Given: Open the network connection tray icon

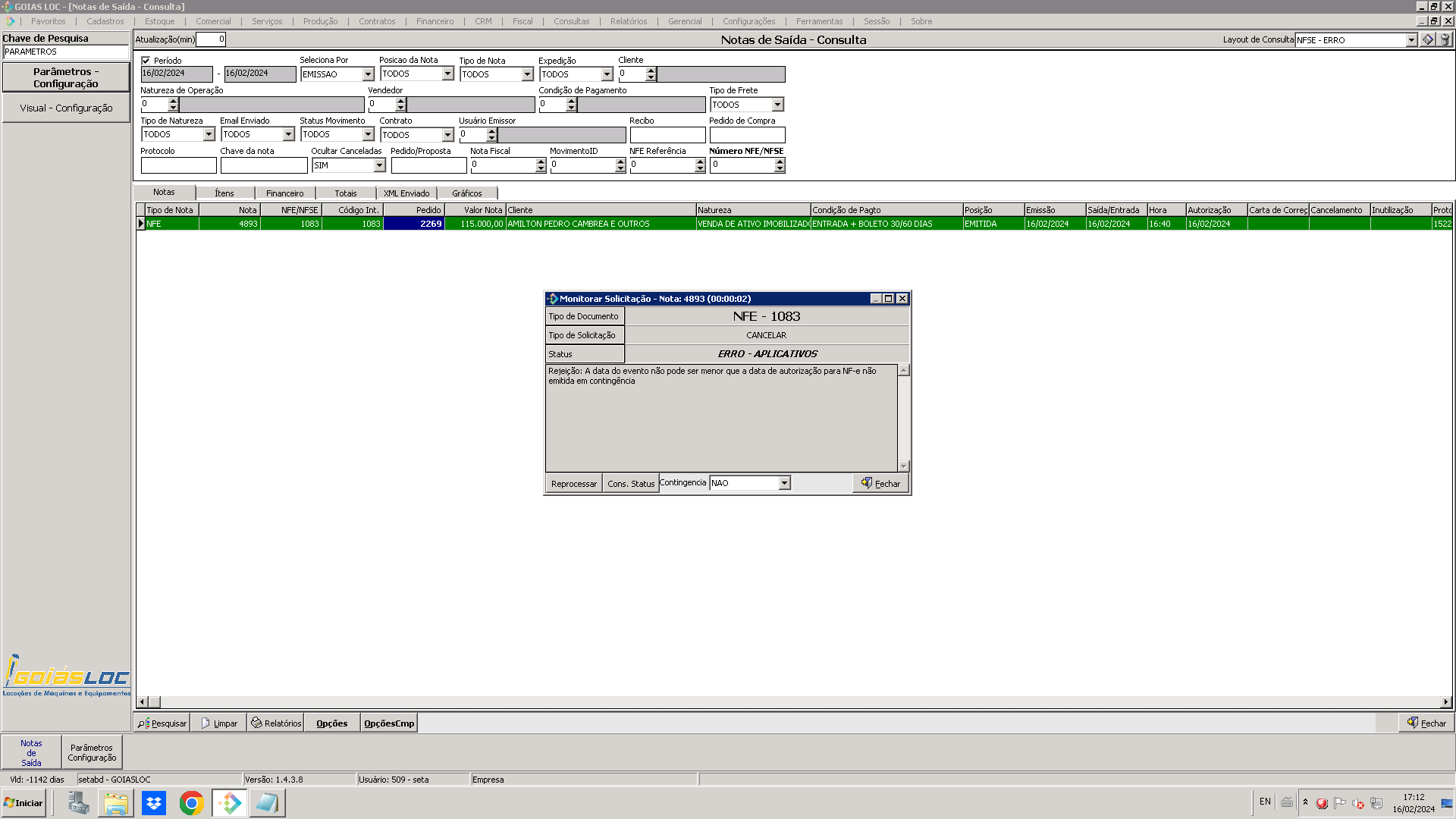Looking at the screenshot, I should 1376,803.
